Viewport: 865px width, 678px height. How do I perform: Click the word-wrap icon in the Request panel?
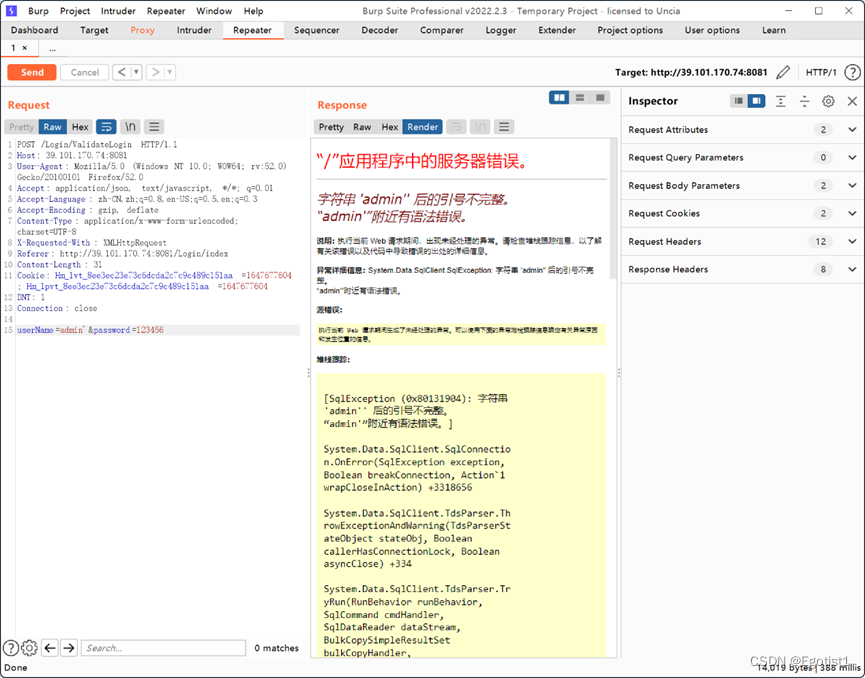click(106, 127)
